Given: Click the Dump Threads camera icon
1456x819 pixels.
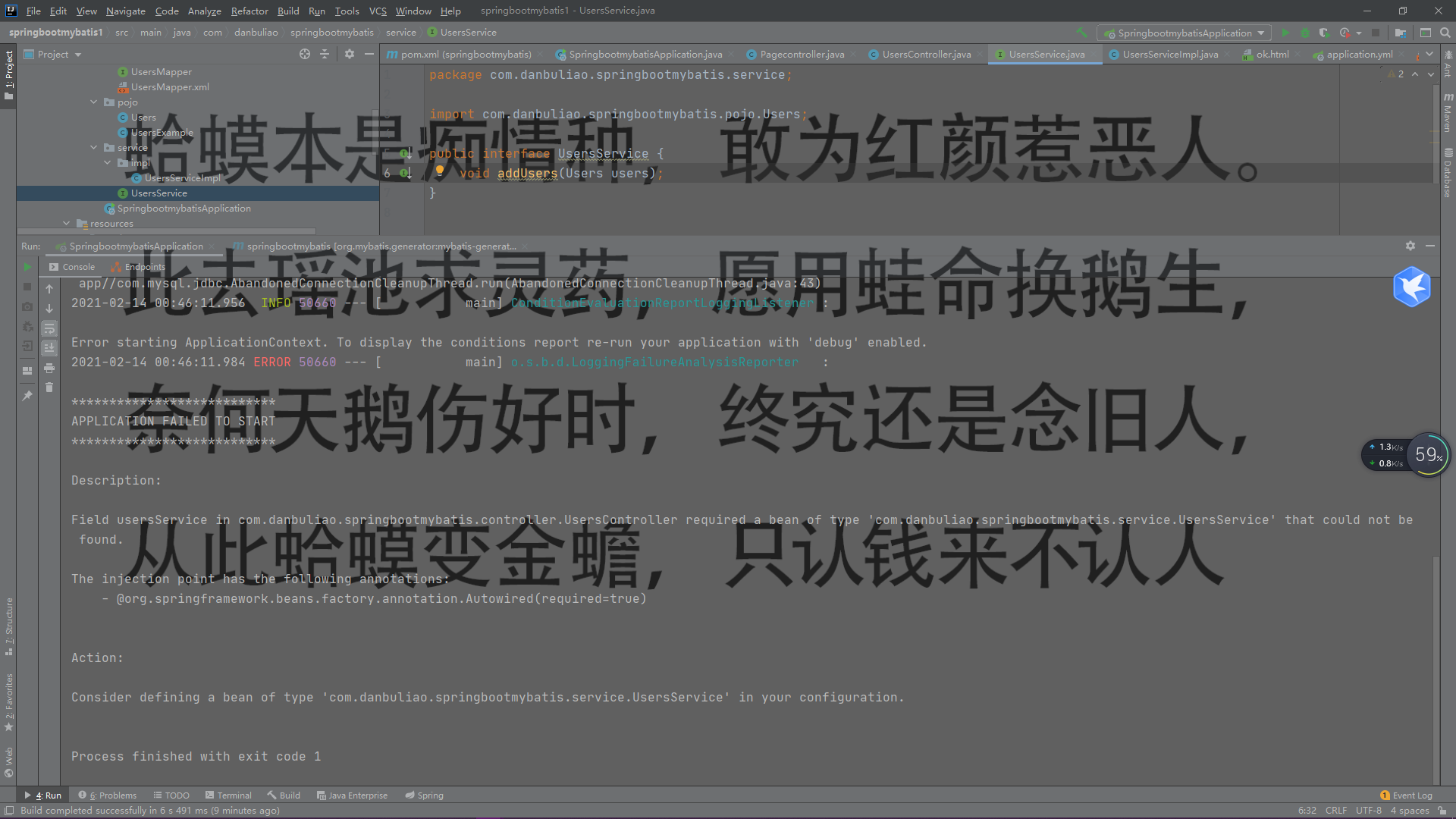Looking at the screenshot, I should click(x=27, y=306).
